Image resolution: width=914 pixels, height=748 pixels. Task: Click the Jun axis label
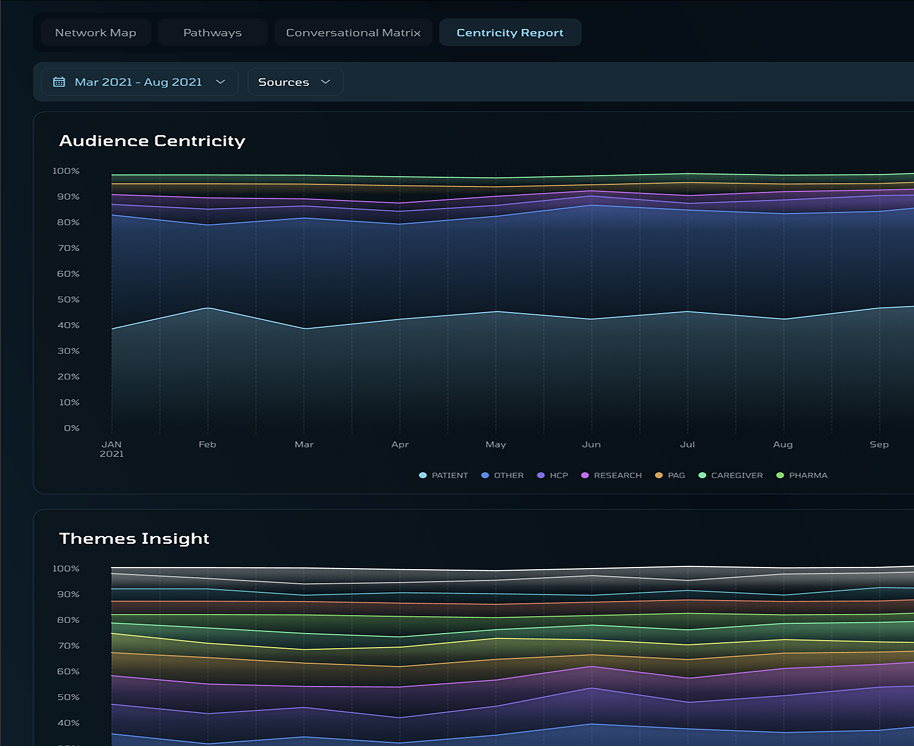(591, 445)
